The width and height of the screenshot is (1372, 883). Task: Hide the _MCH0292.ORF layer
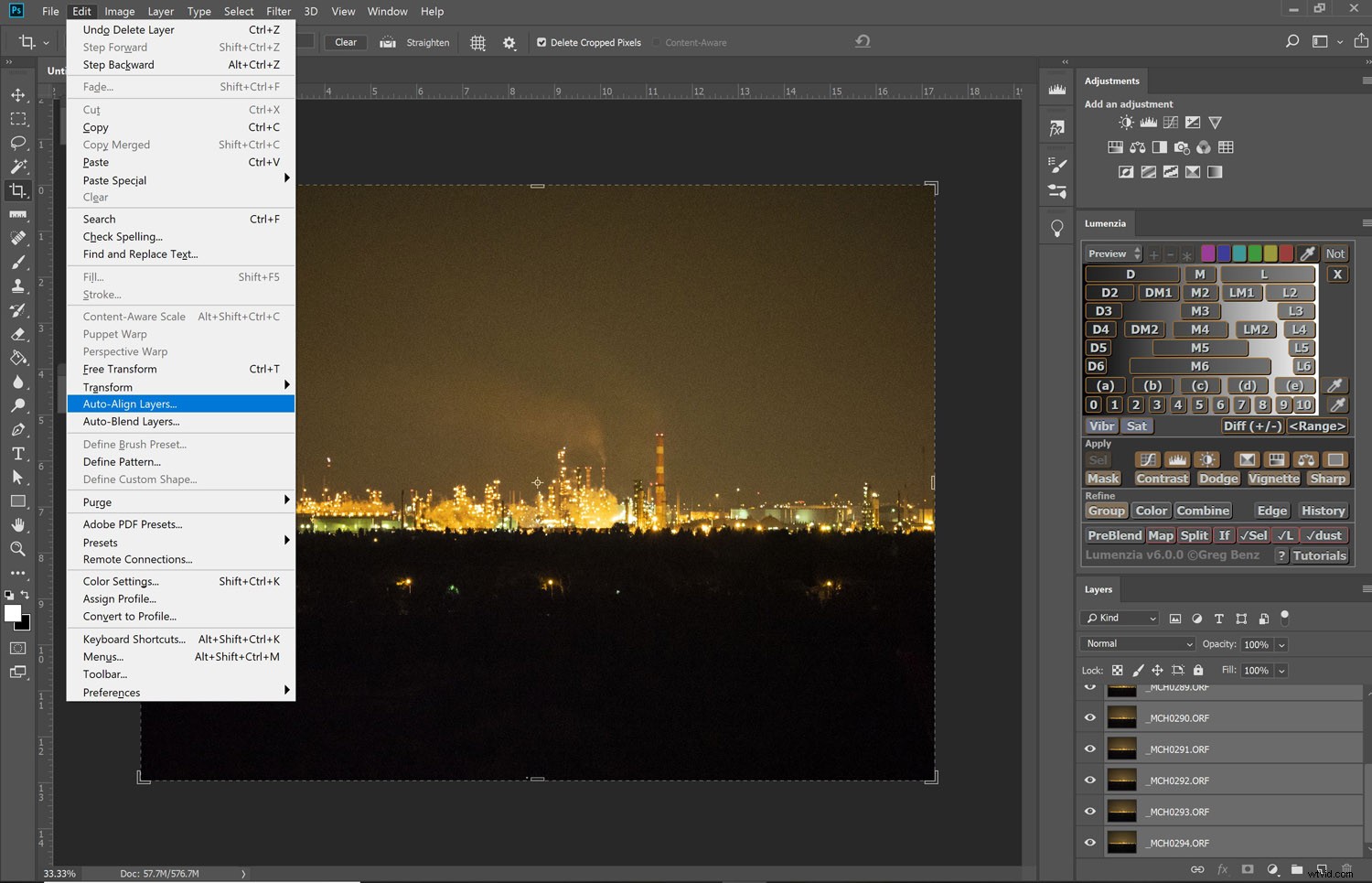[x=1089, y=780]
